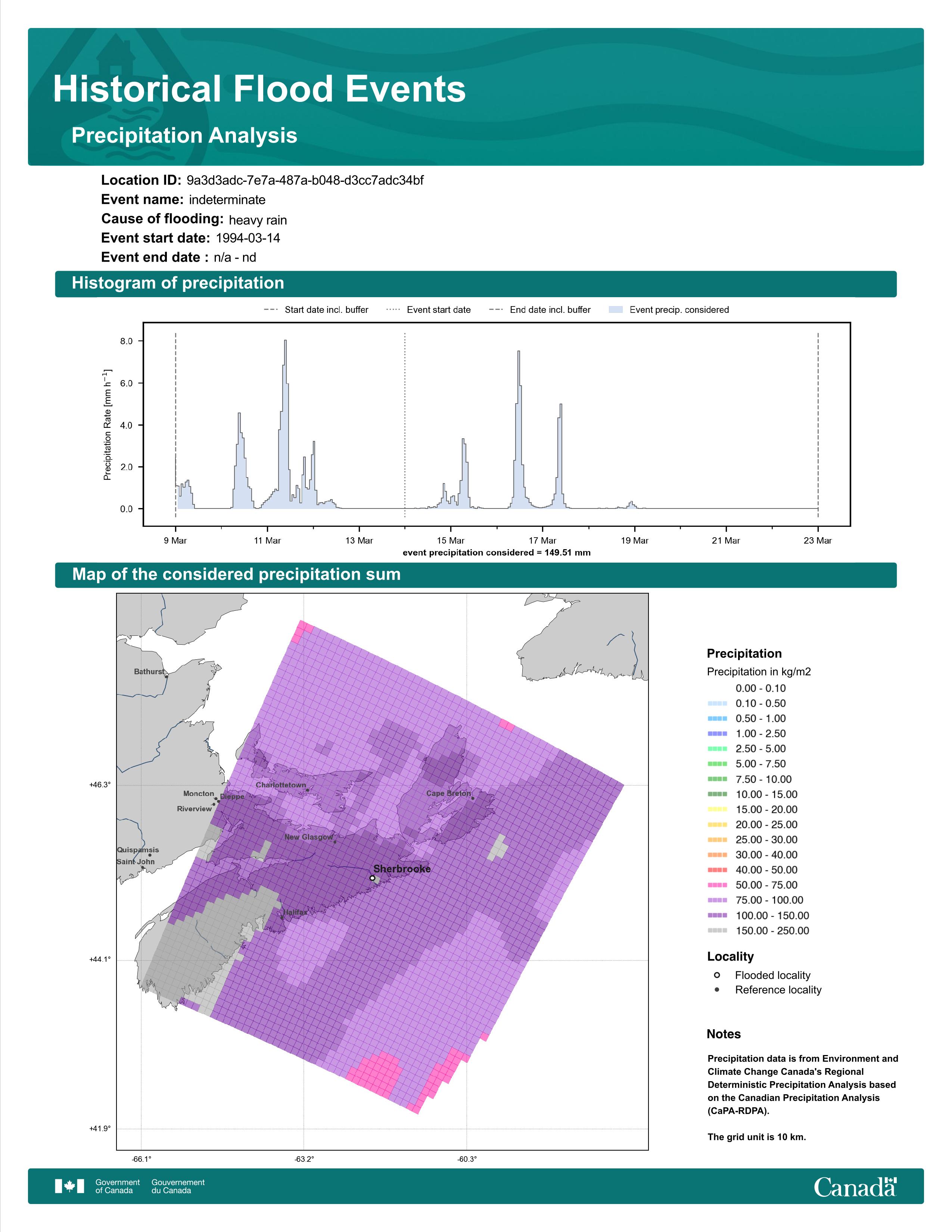Click the 150.00 - 250.00 grey legend swatch
The width and height of the screenshot is (952, 1232).
pos(718,931)
